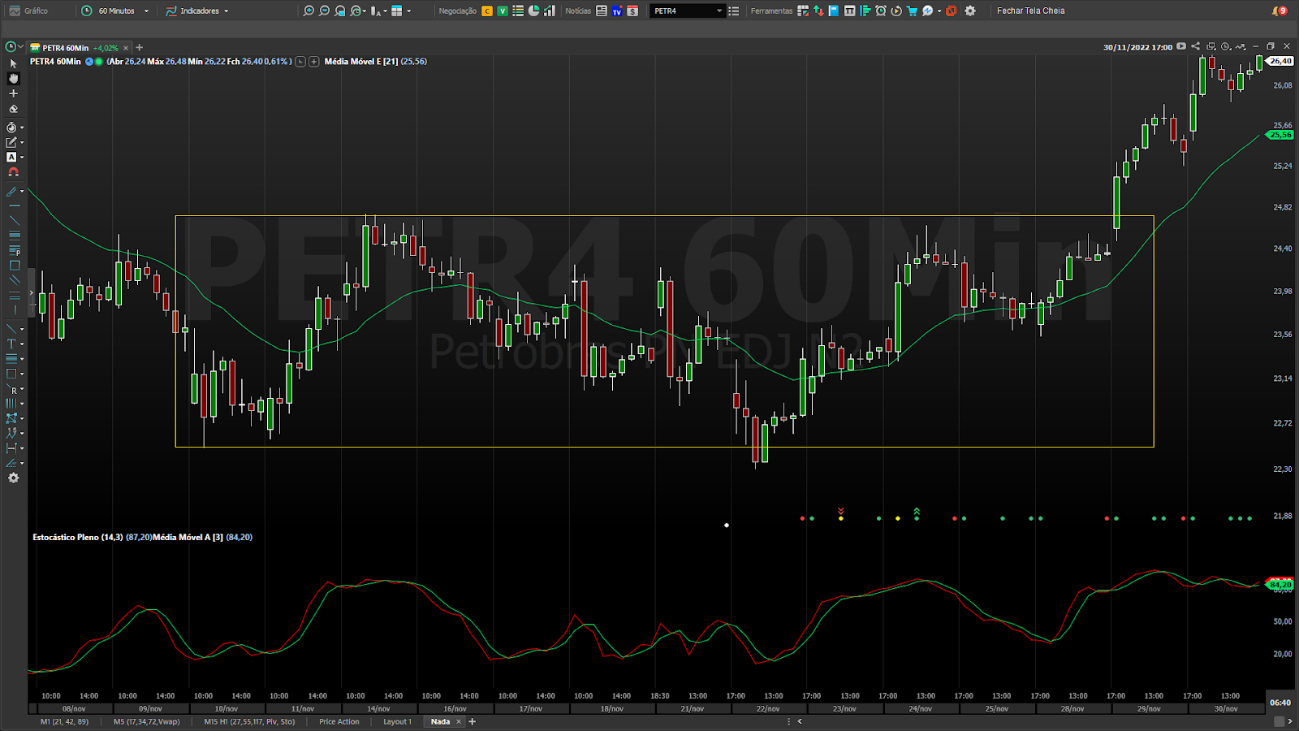Click the zoom in magnifier icon
This screenshot has width=1299, height=731.
(x=308, y=11)
